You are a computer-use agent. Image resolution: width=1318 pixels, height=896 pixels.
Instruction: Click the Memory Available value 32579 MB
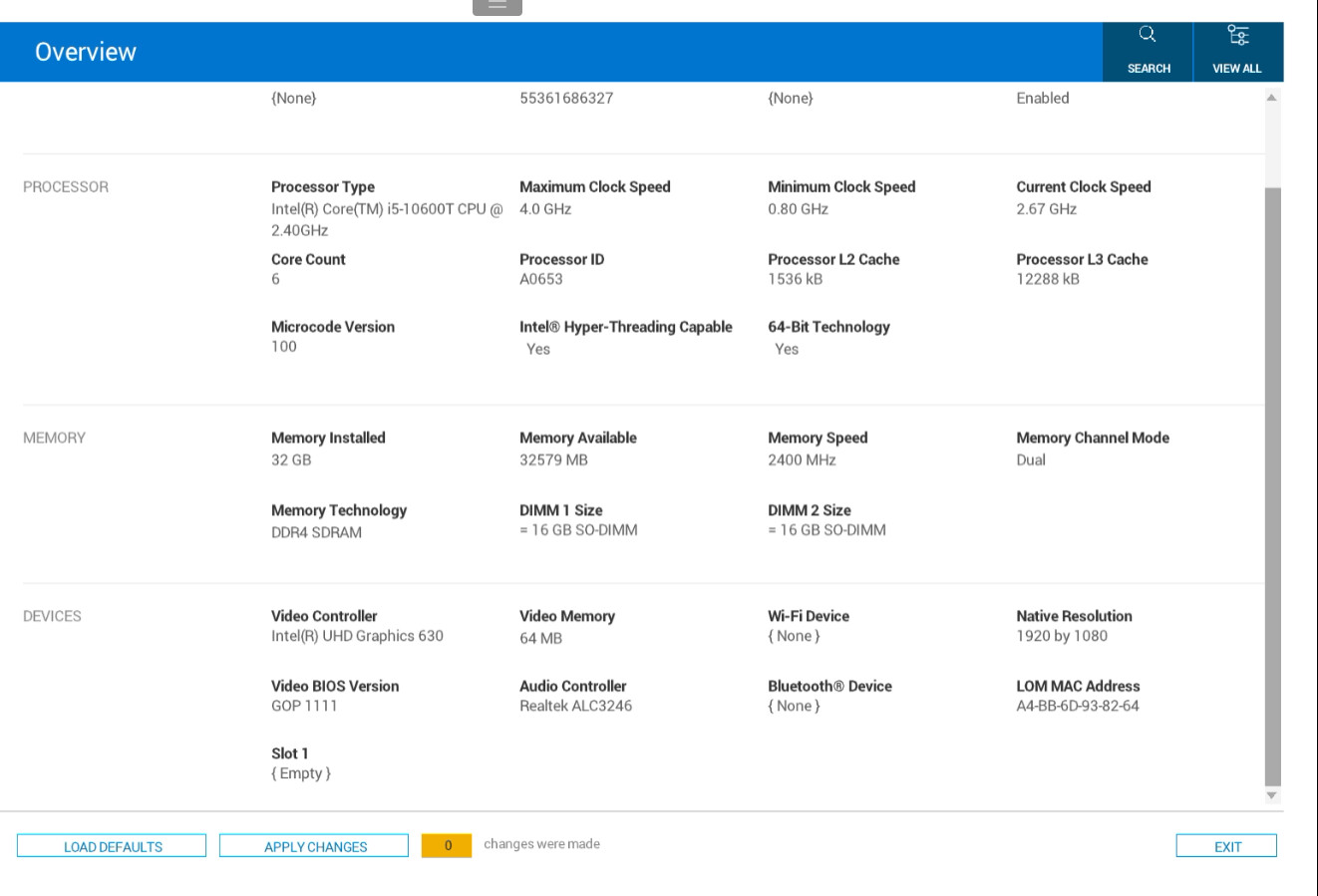click(554, 460)
